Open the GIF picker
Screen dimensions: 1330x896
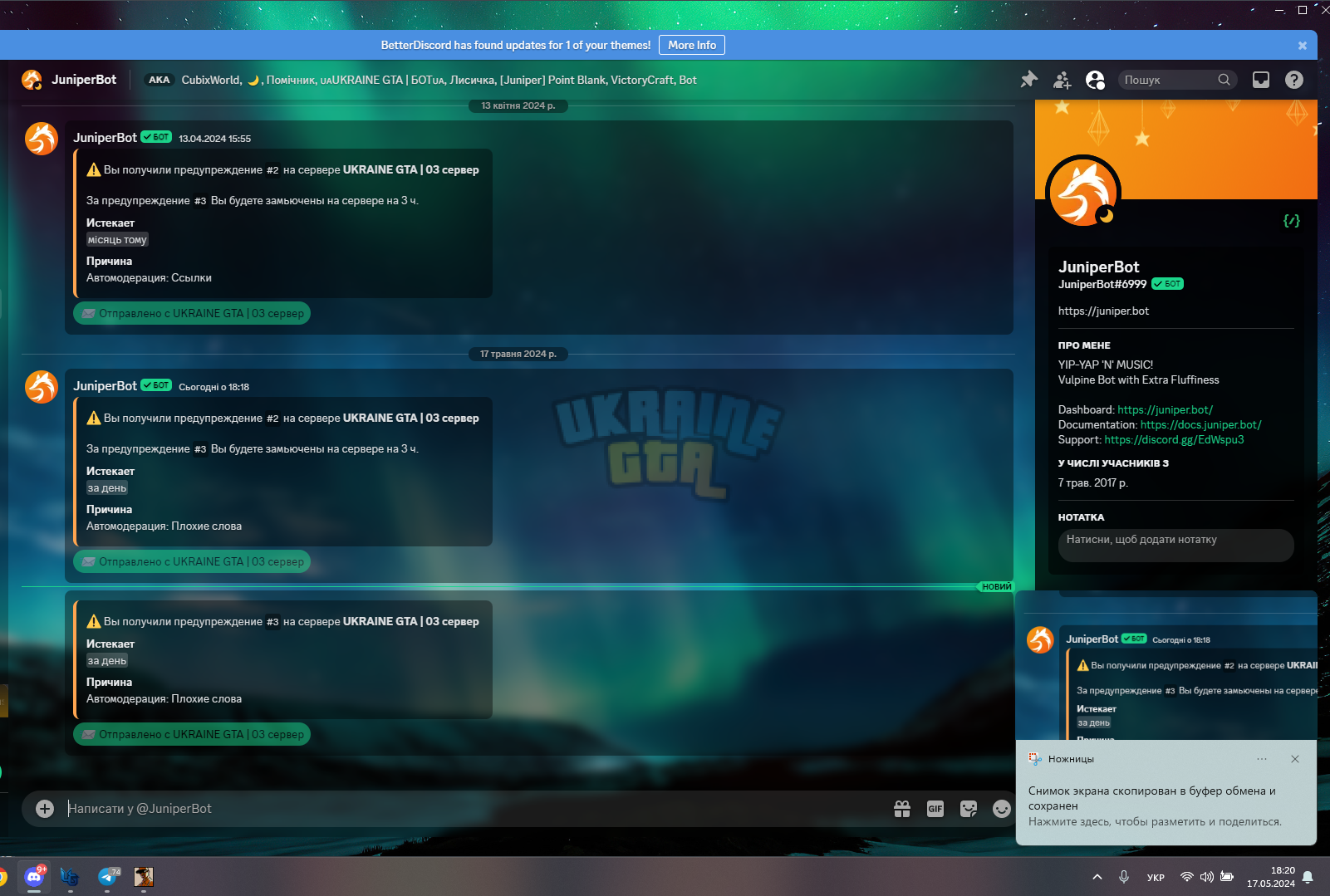click(x=935, y=809)
